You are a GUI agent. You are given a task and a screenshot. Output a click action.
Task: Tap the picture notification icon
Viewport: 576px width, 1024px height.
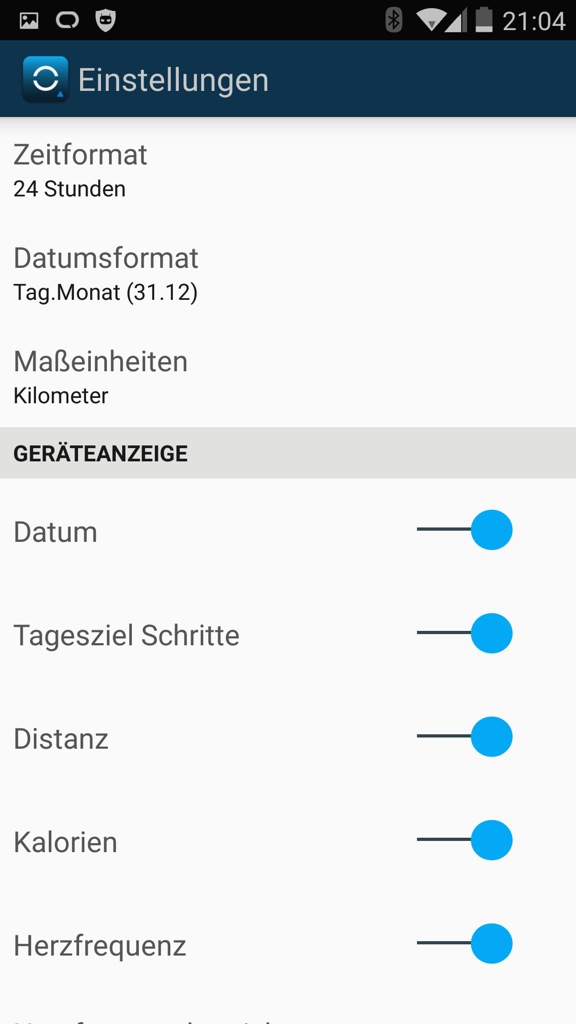click(x=29, y=21)
